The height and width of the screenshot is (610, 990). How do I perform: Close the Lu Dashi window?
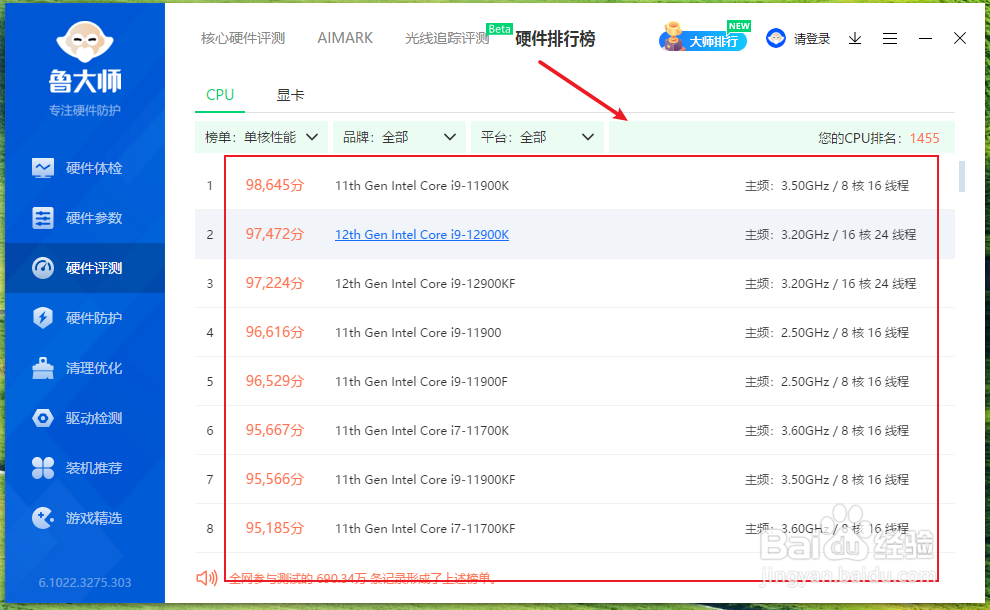pos(960,39)
